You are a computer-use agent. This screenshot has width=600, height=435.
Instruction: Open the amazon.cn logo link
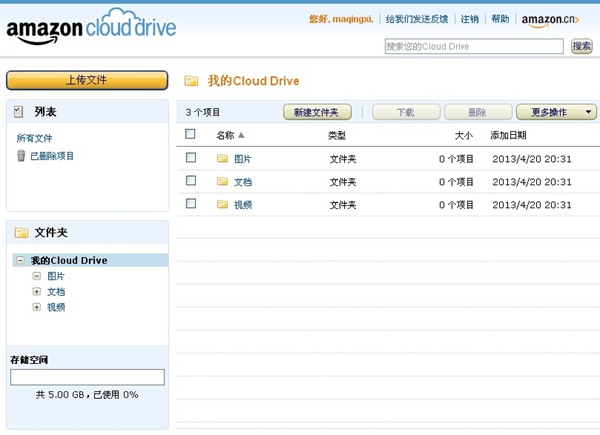tap(550, 20)
